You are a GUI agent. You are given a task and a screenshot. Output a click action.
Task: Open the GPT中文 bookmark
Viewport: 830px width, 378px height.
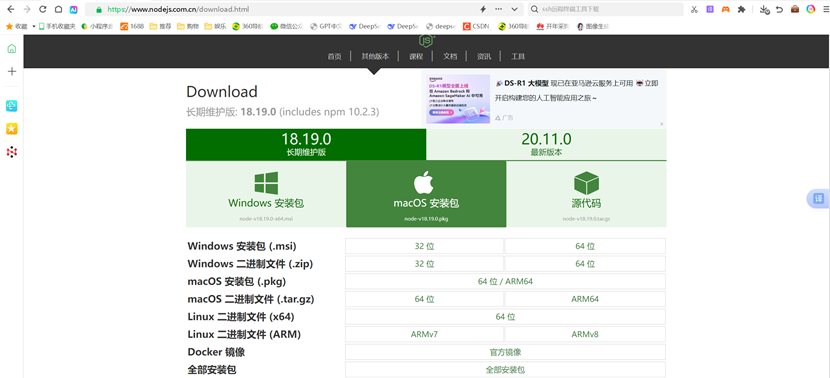tap(326, 26)
